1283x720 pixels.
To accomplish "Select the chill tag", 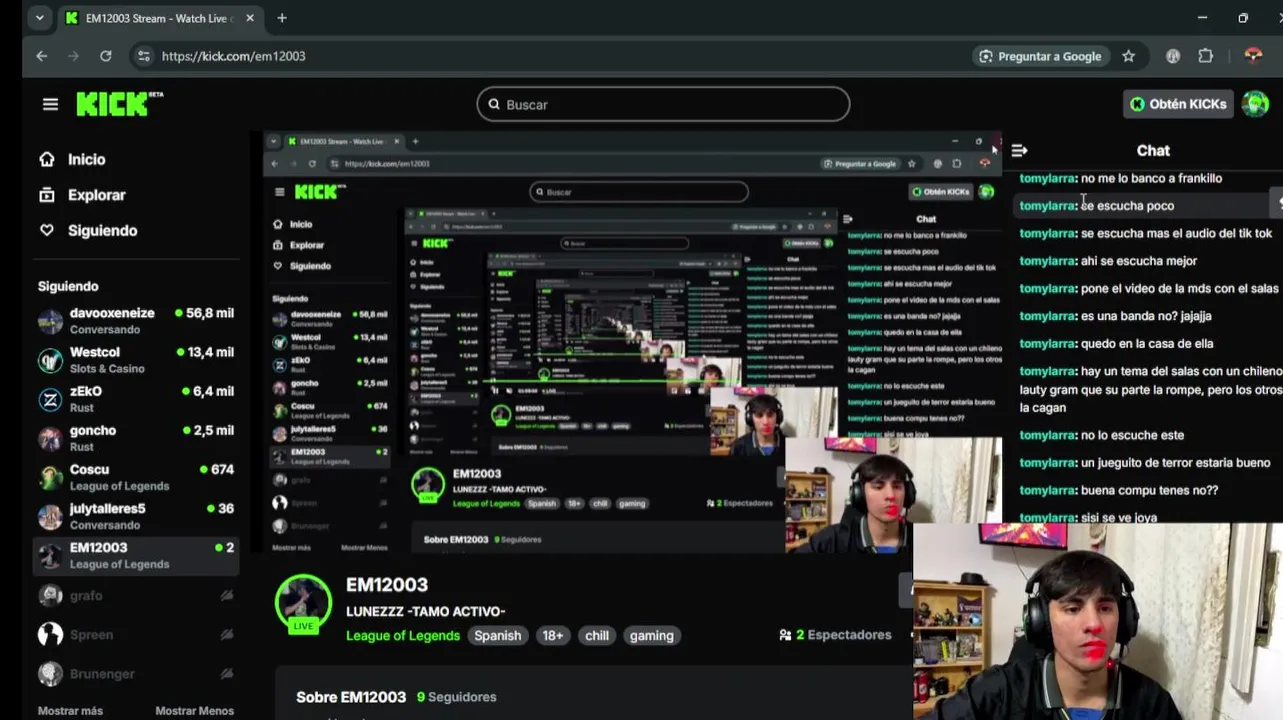I will tap(597, 635).
